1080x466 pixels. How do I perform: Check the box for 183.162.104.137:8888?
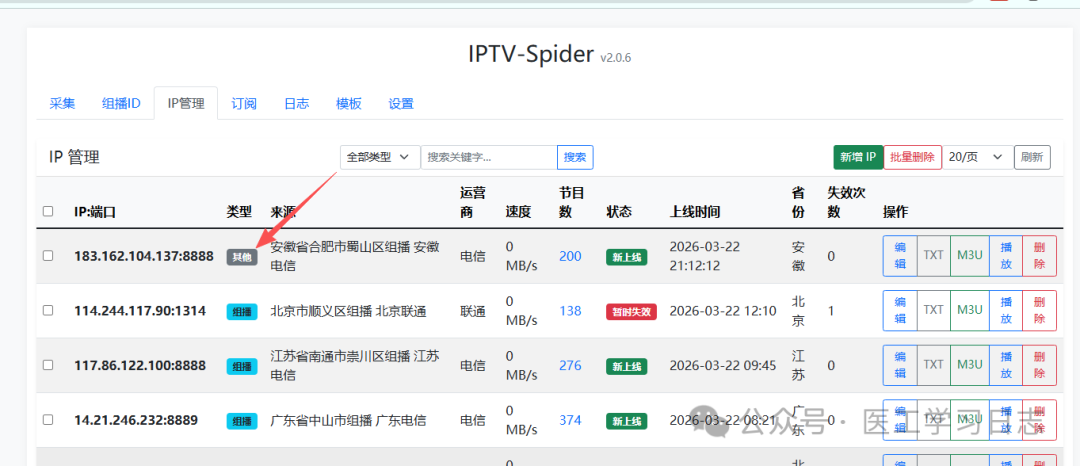pos(48,256)
